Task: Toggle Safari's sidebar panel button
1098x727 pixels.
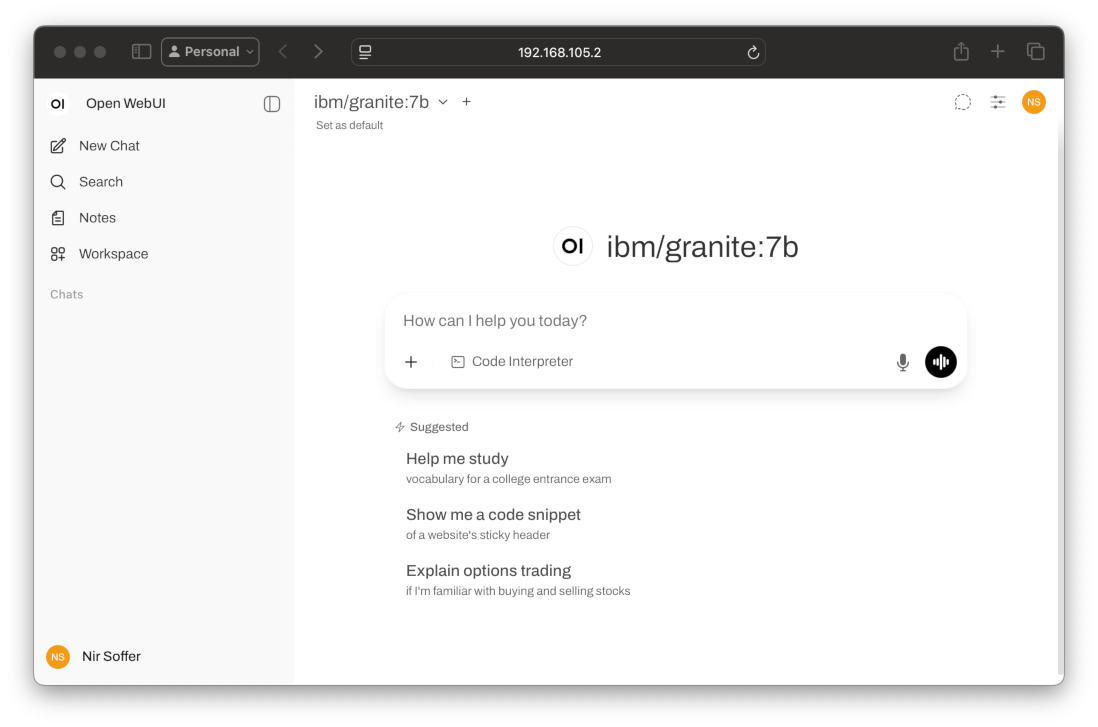Action: pos(141,52)
